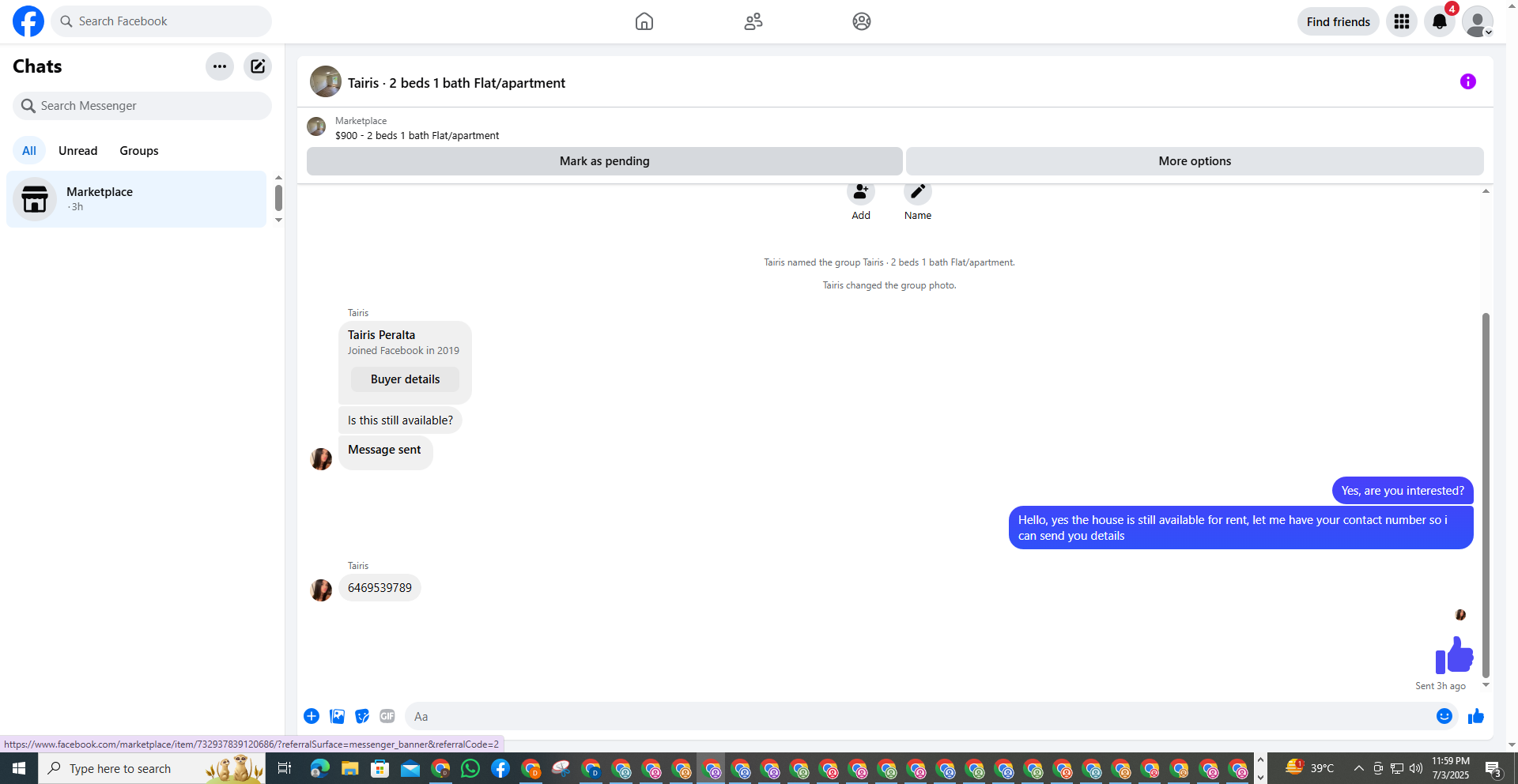
Task: Open File Explorer from the taskbar
Action: pos(349,768)
